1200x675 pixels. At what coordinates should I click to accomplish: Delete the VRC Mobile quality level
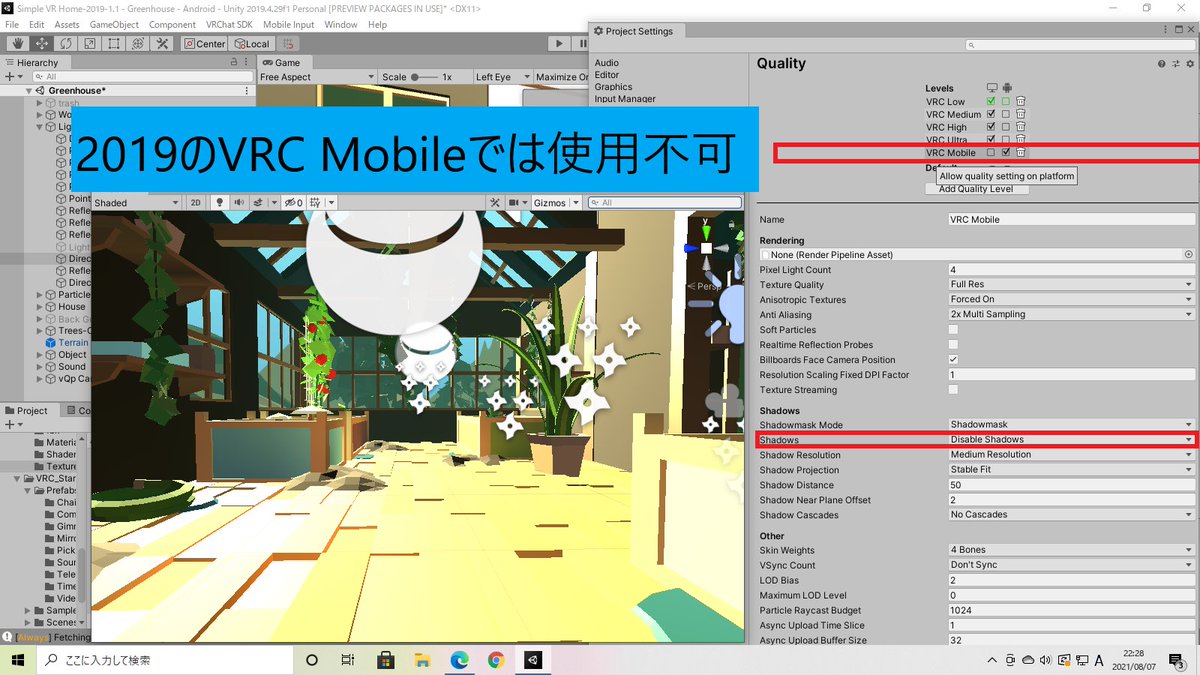[x=1021, y=153]
